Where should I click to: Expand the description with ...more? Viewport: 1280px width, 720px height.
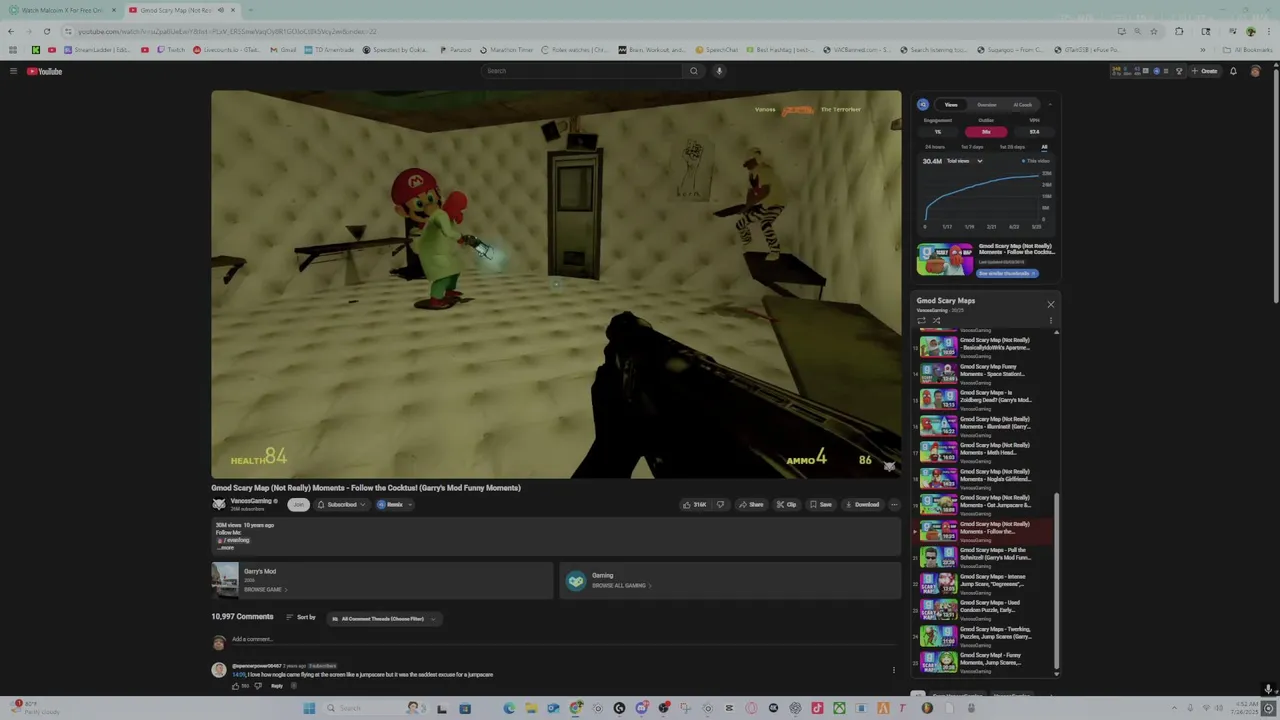[x=227, y=548]
